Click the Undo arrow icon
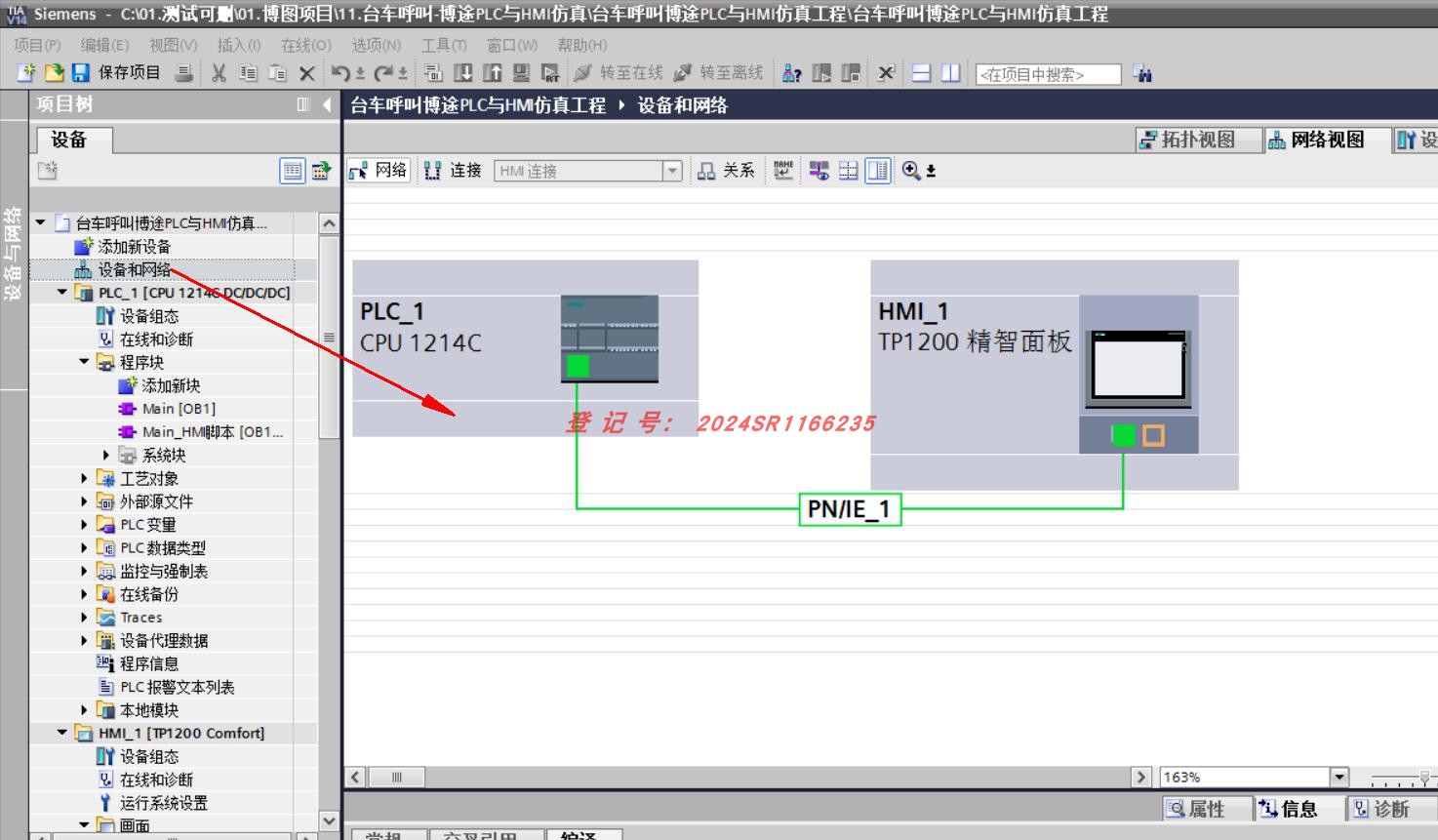This screenshot has height=840, width=1438. point(340,73)
